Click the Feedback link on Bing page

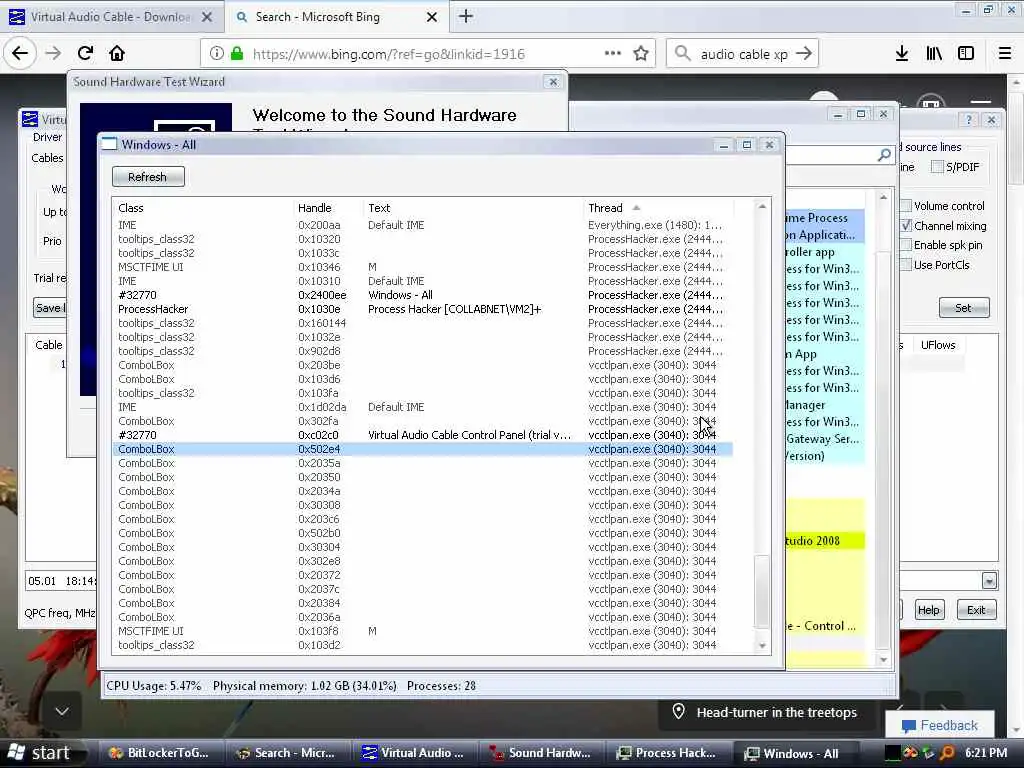pyautogui.click(x=940, y=726)
